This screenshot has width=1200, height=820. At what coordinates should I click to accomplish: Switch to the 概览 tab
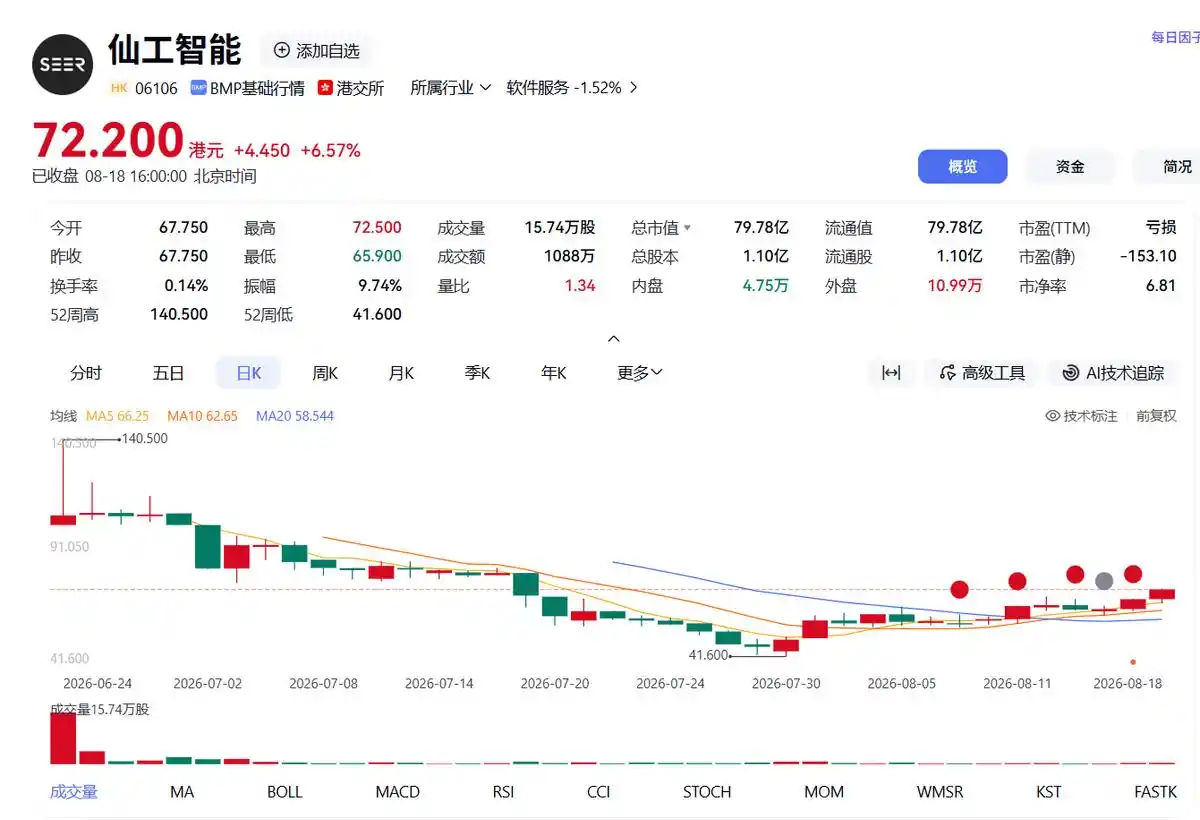(962, 167)
